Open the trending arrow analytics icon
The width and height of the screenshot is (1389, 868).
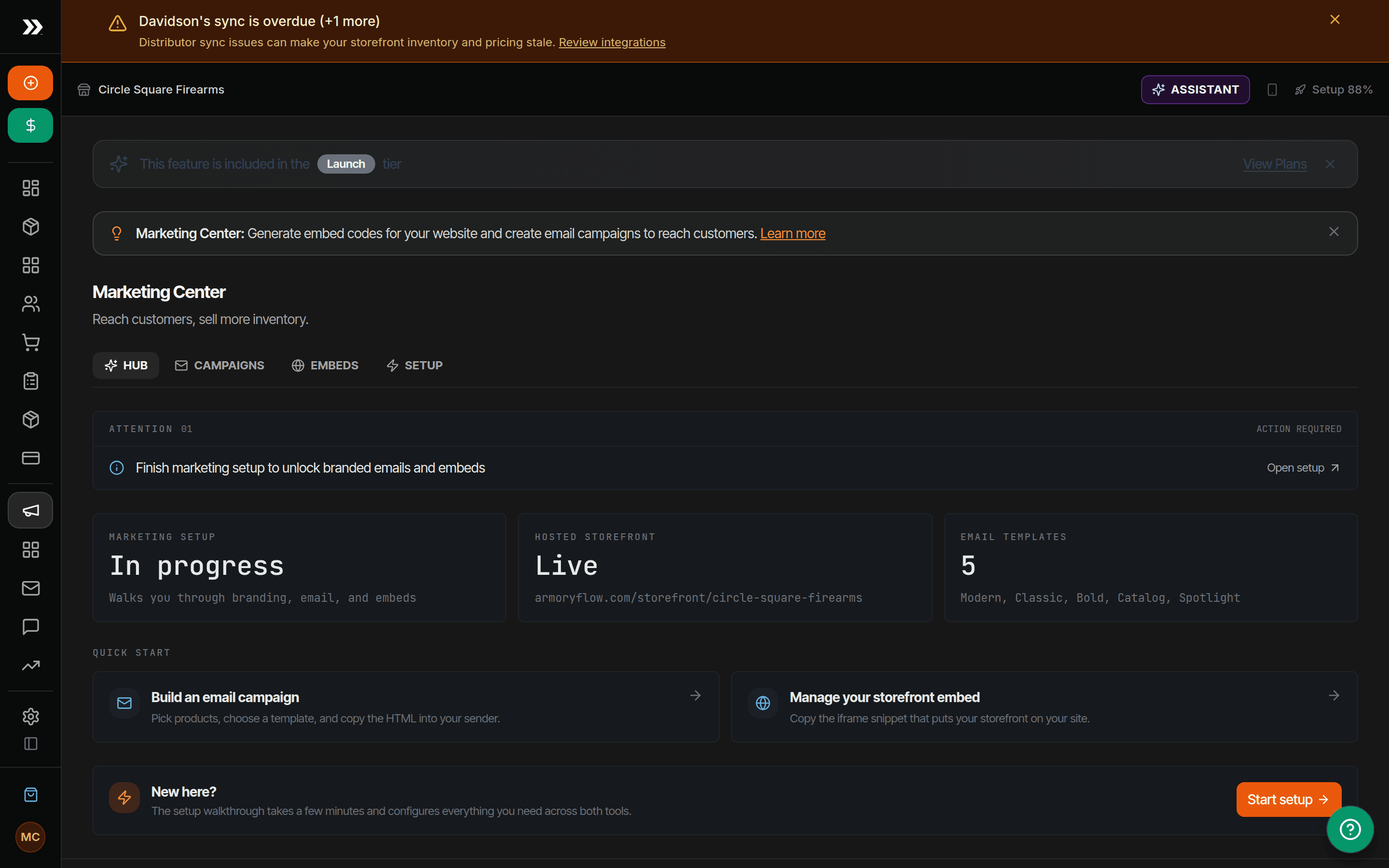coord(30,665)
